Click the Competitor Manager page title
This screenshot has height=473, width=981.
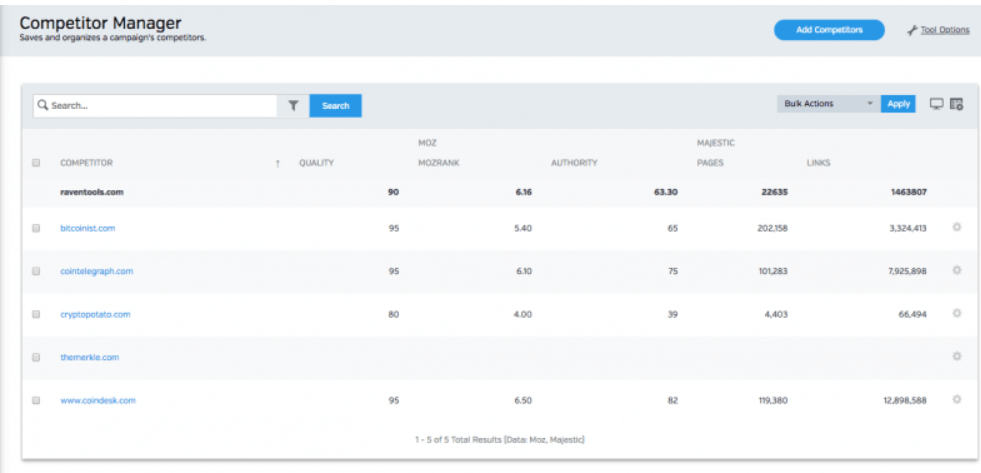point(101,23)
